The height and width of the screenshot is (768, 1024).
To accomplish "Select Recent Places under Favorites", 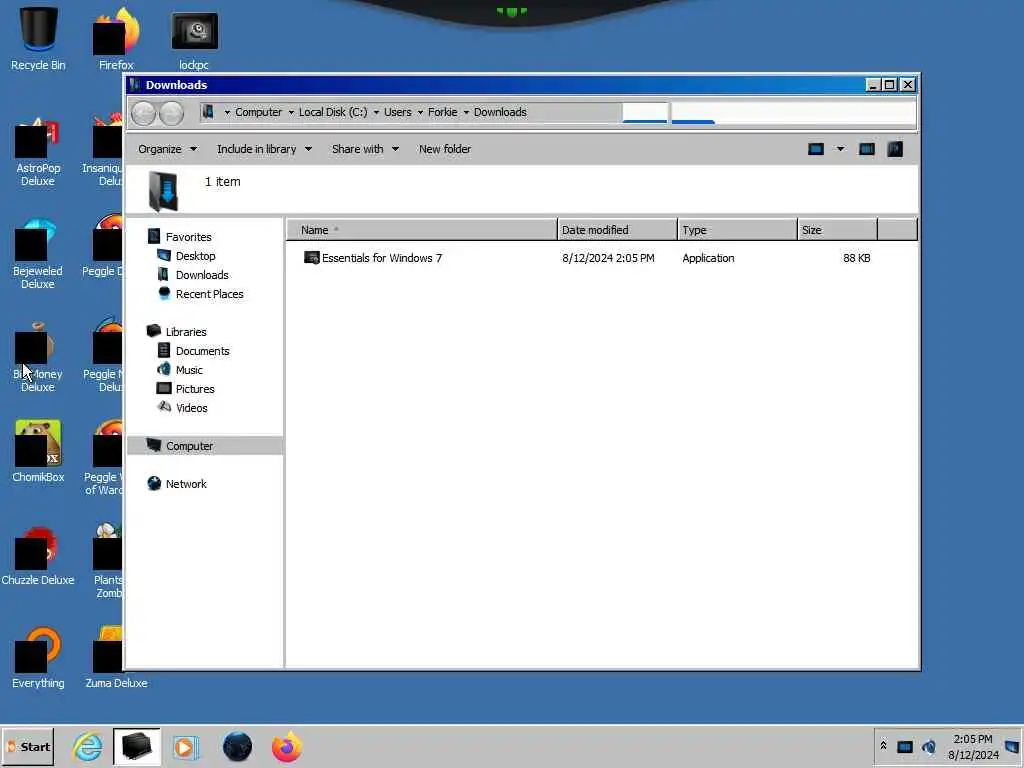I will pos(209,294).
